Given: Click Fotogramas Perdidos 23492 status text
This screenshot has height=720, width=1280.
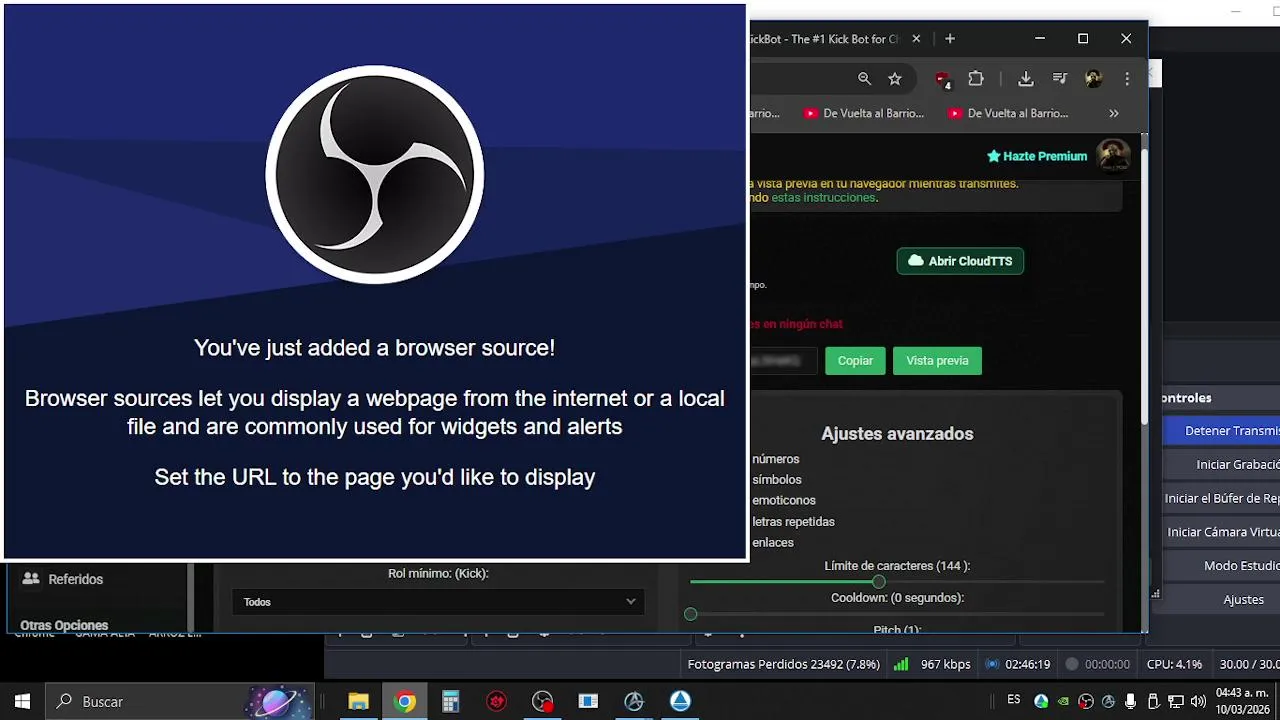Looking at the screenshot, I should tap(783, 664).
